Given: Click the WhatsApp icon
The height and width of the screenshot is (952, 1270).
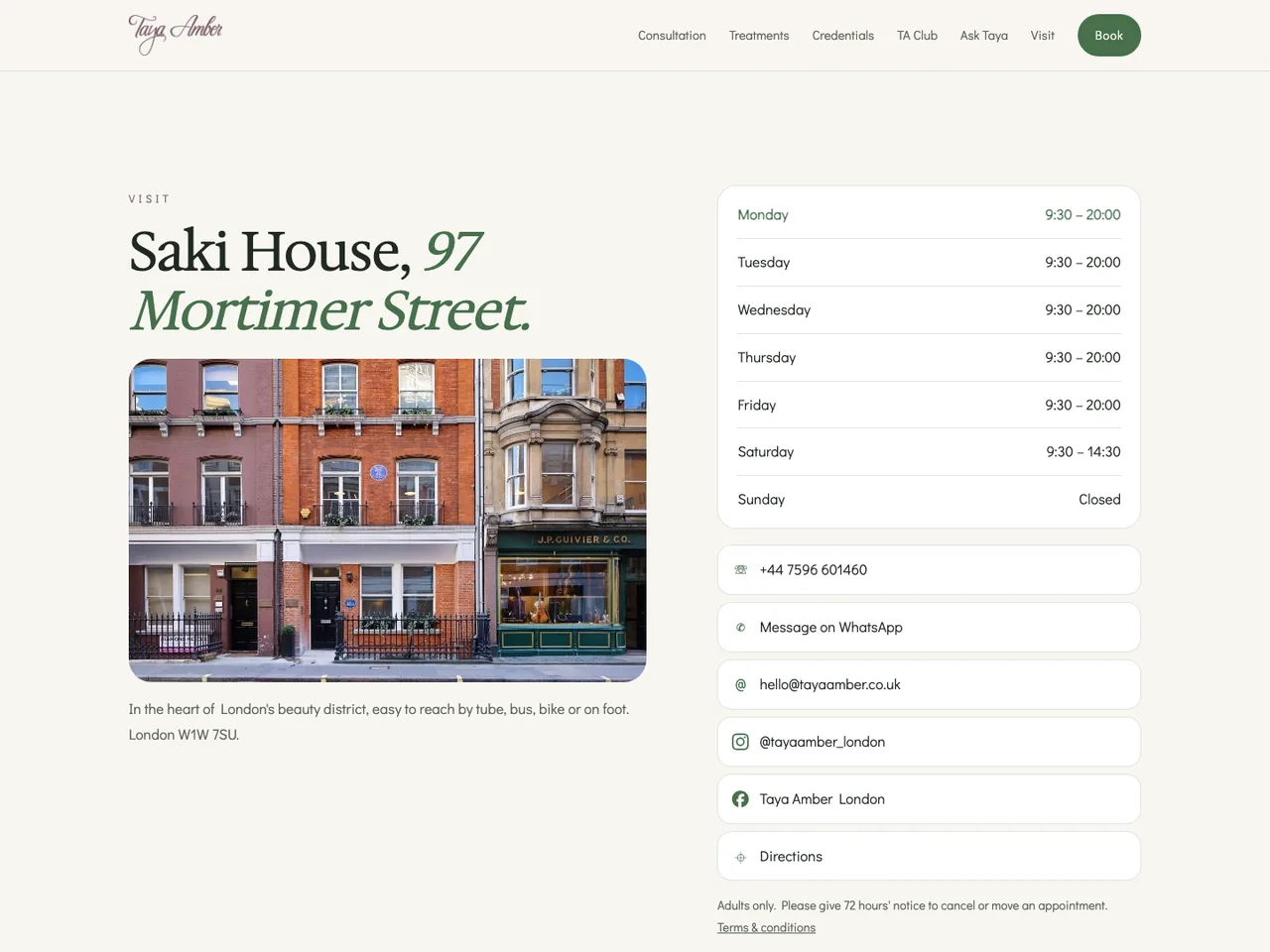Looking at the screenshot, I should pyautogui.click(x=740, y=628).
